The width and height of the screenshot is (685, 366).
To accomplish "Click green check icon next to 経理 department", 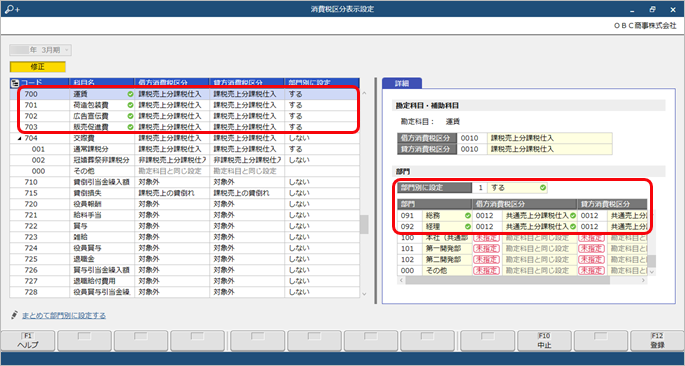I will point(468,227).
